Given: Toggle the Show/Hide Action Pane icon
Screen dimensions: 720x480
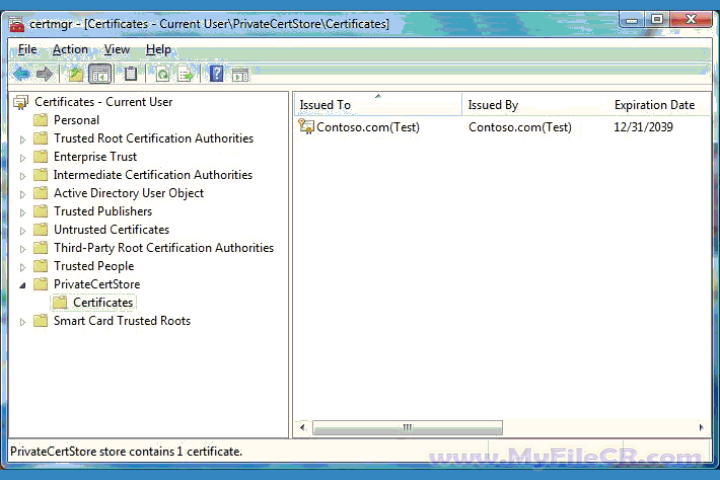Looking at the screenshot, I should coord(240,74).
